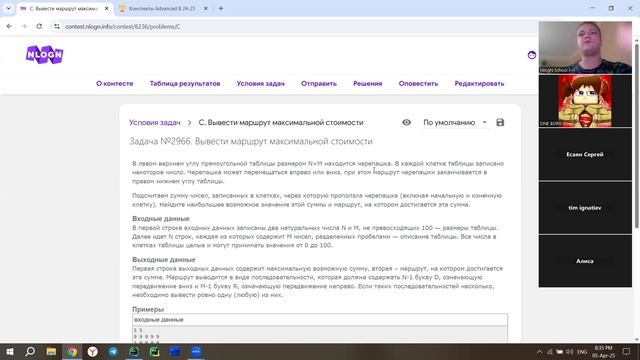Click the site info icon in the address bar

pos(57,27)
